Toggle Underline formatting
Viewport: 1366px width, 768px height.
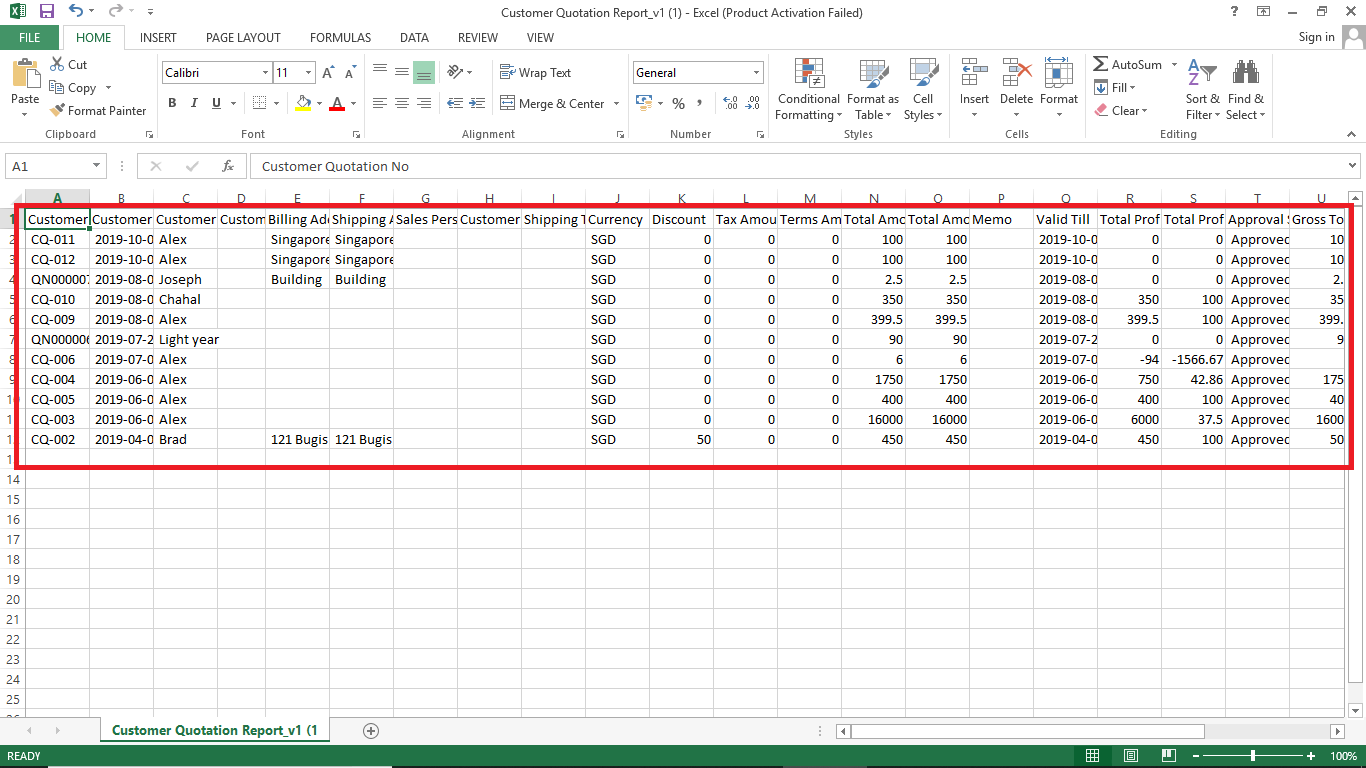[x=216, y=103]
